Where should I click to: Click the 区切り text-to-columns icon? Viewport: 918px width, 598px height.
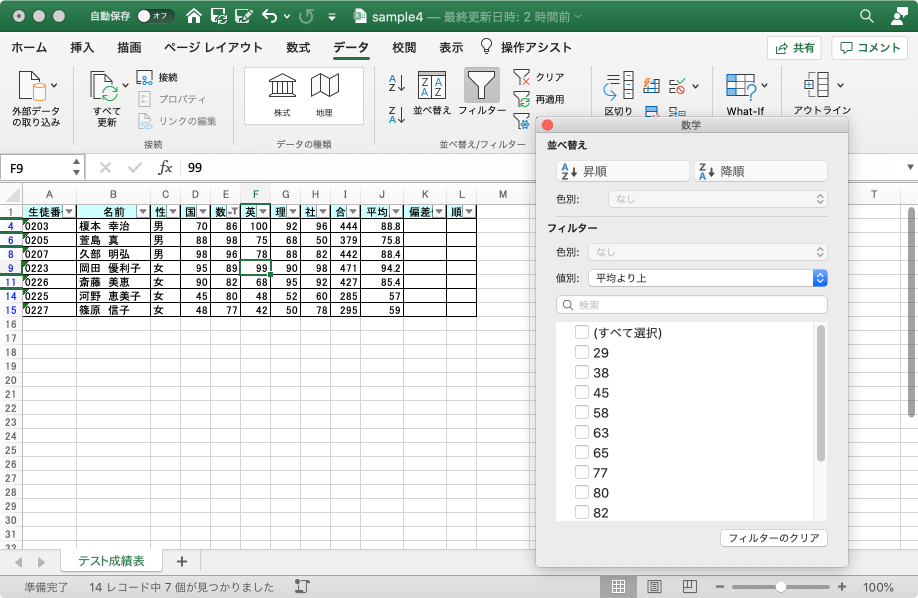point(618,86)
